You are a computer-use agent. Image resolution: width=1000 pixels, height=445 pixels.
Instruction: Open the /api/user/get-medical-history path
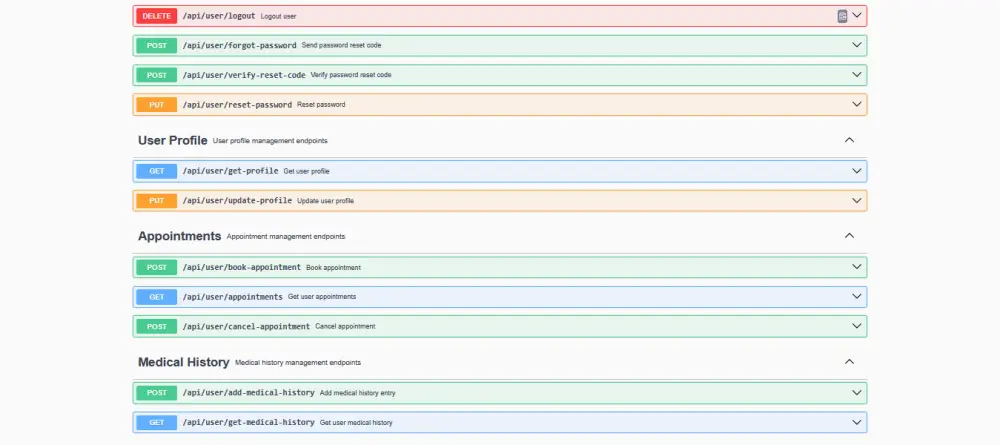click(248, 423)
